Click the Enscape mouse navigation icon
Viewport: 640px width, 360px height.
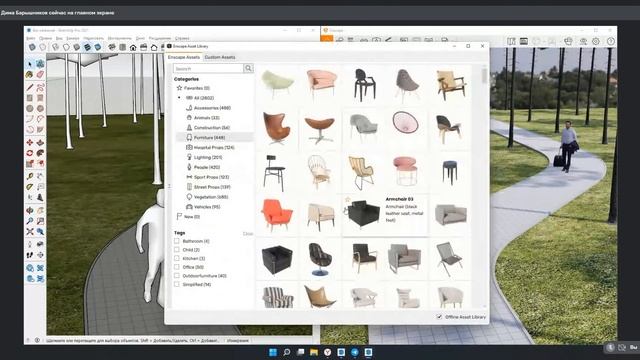coord(568,41)
